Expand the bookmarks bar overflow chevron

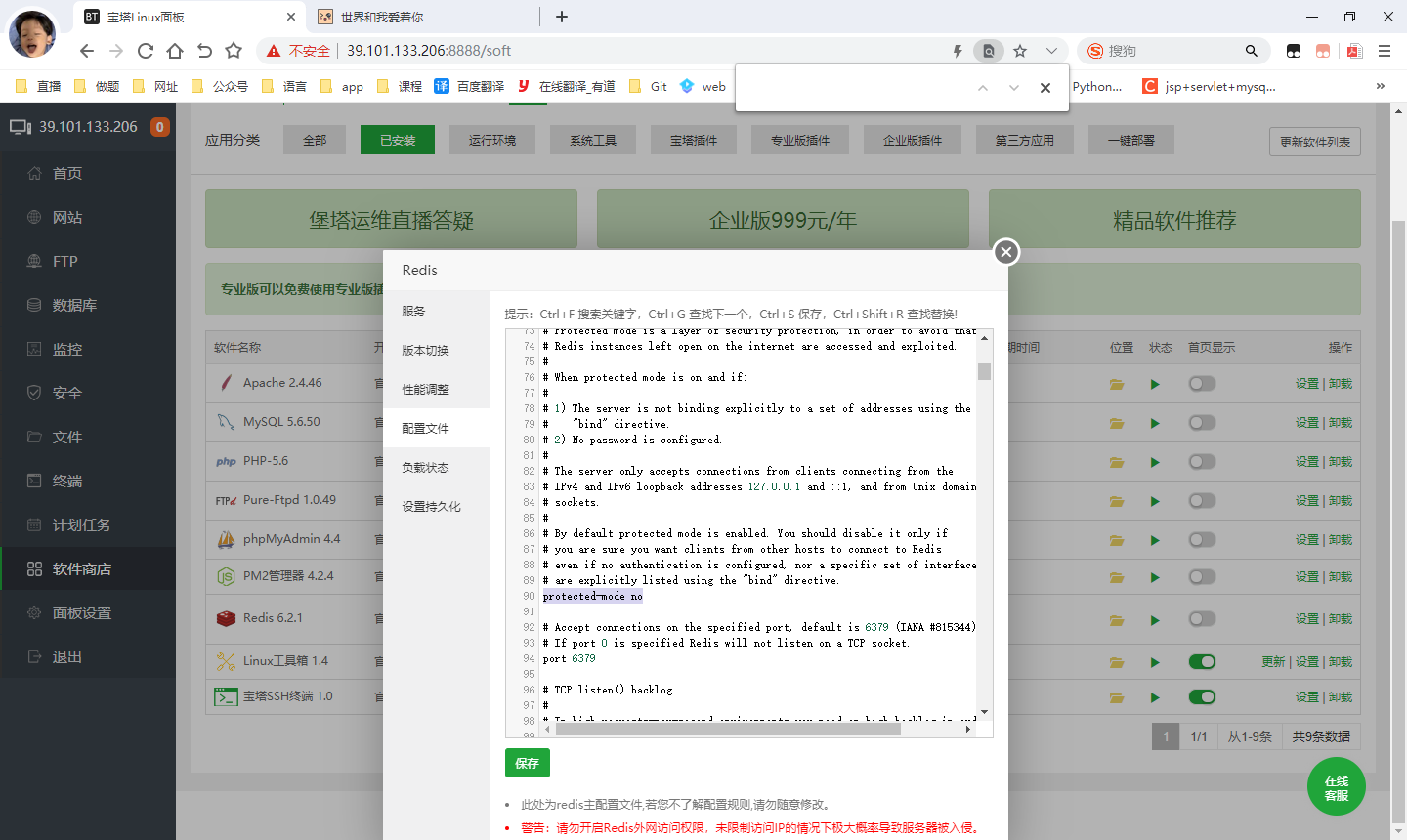click(x=1381, y=86)
